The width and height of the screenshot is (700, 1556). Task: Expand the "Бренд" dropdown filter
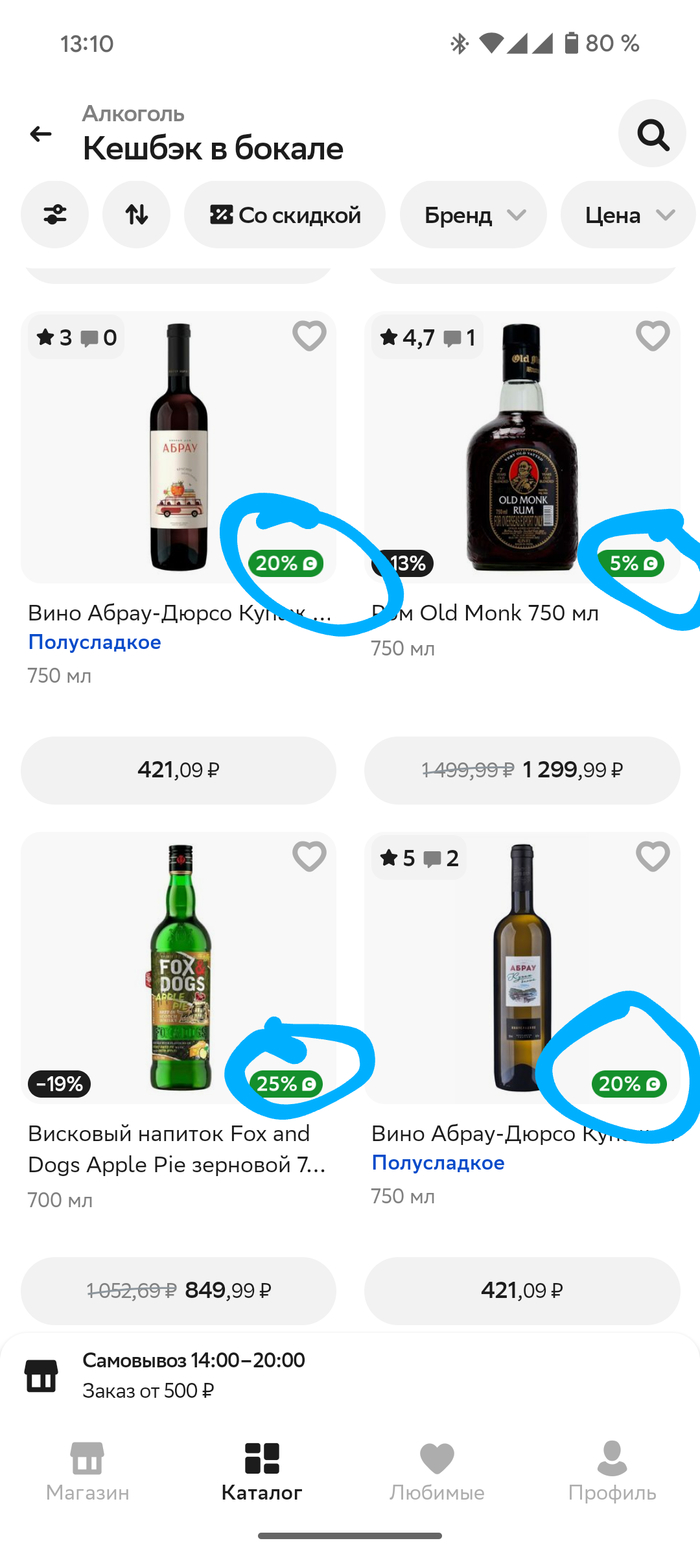473,214
